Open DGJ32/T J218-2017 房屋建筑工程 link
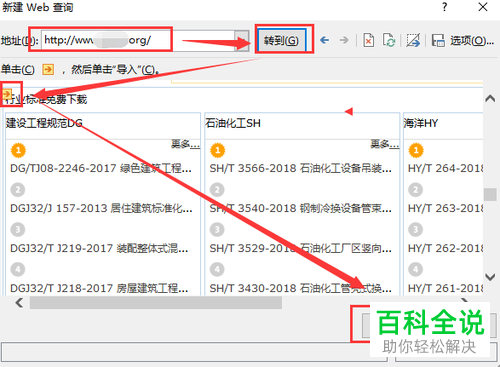500x367 pixels. 99,288
